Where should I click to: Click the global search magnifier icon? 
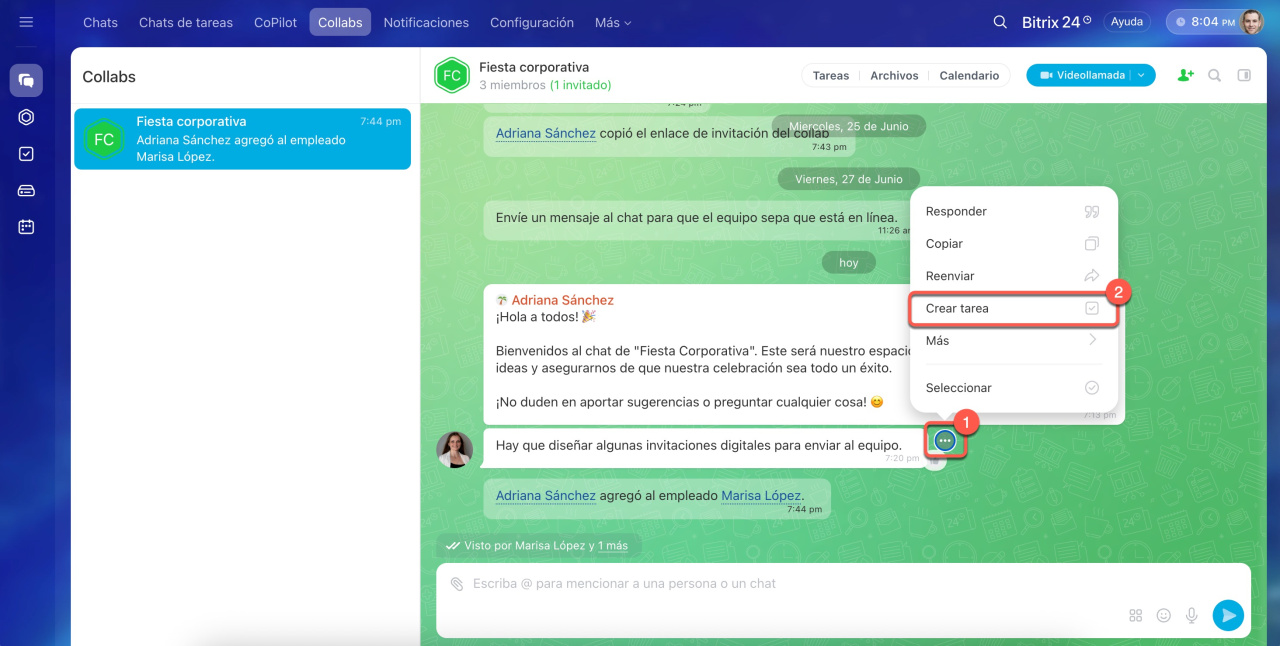point(999,22)
